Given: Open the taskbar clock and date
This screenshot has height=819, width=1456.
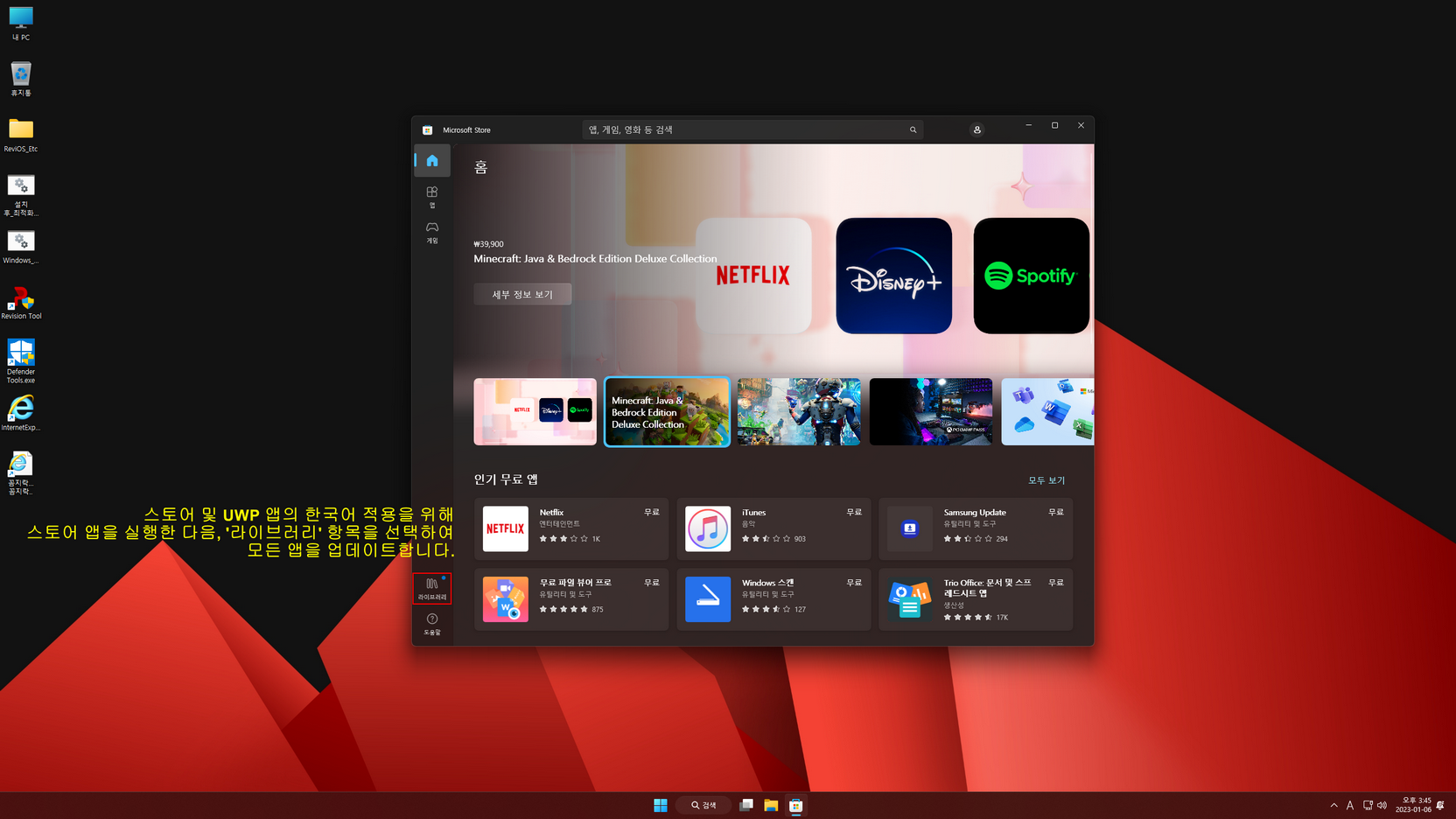Looking at the screenshot, I should tap(1414, 805).
